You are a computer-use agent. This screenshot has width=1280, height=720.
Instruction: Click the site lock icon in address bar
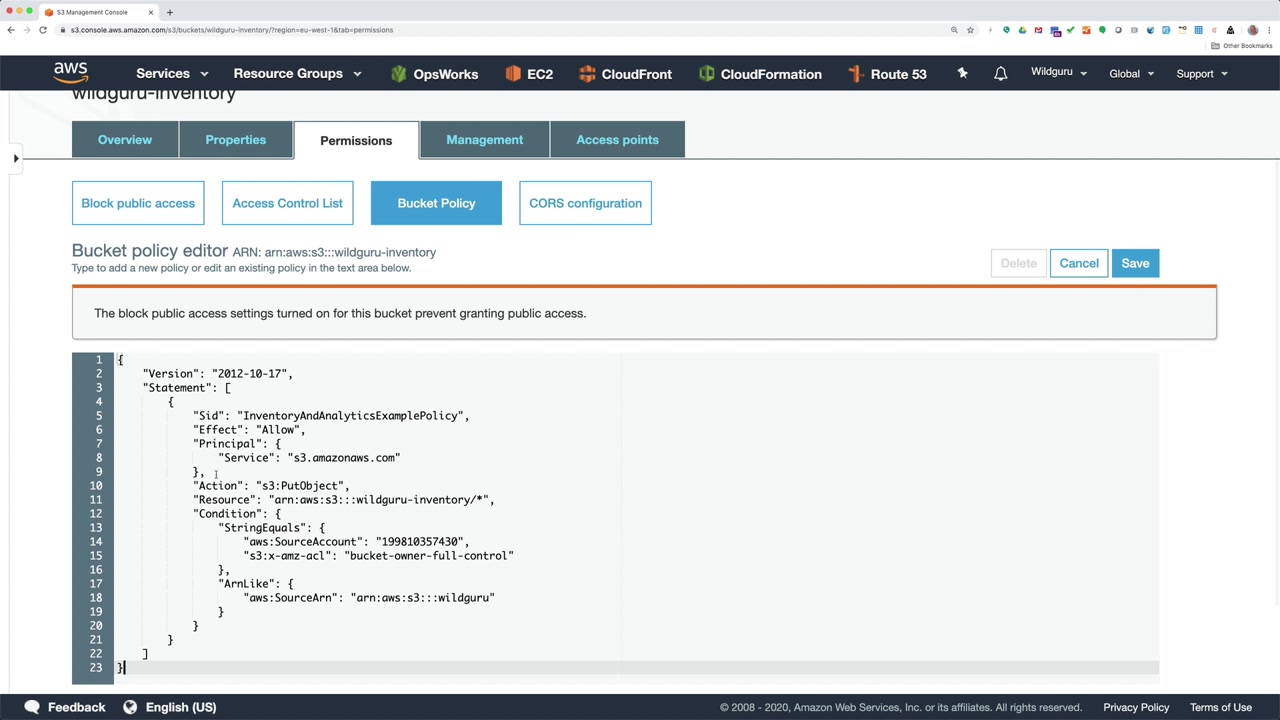(62, 30)
